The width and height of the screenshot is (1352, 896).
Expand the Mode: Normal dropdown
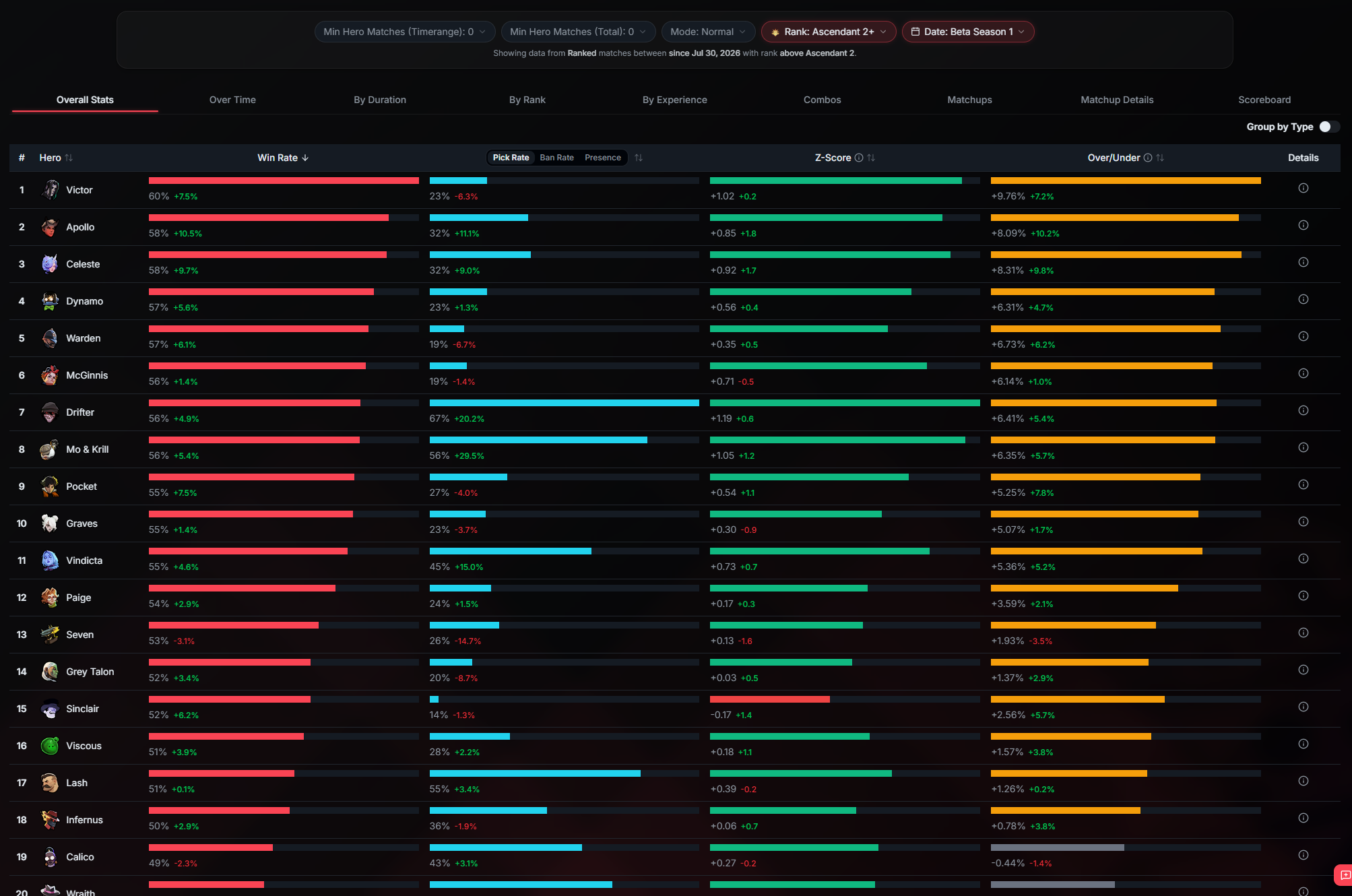click(707, 32)
